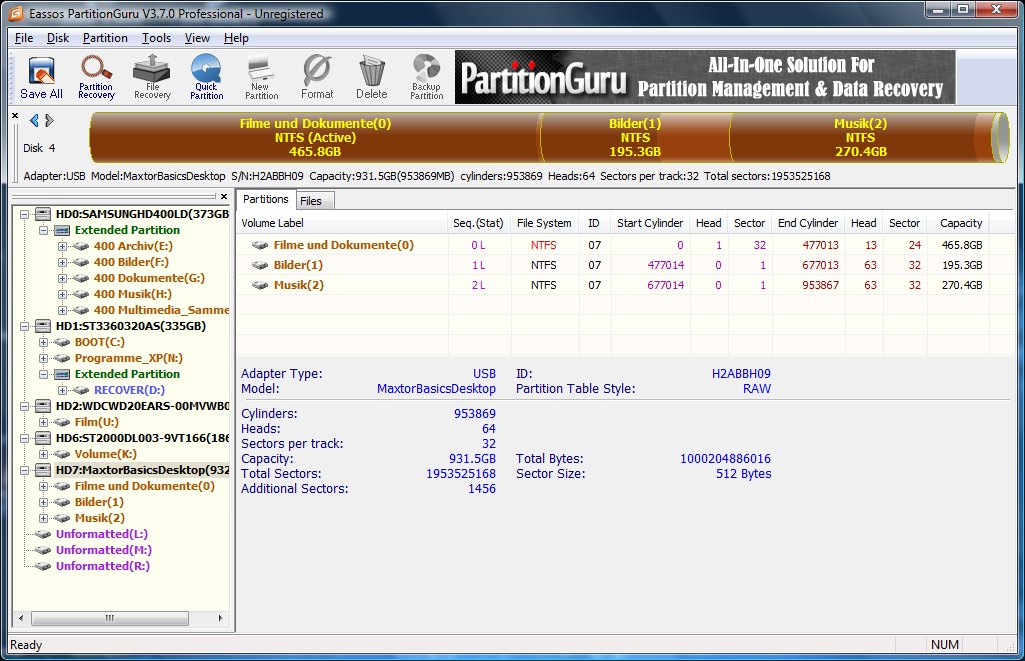
Task: Expand the Film(U:) tree node
Action: tap(43, 422)
